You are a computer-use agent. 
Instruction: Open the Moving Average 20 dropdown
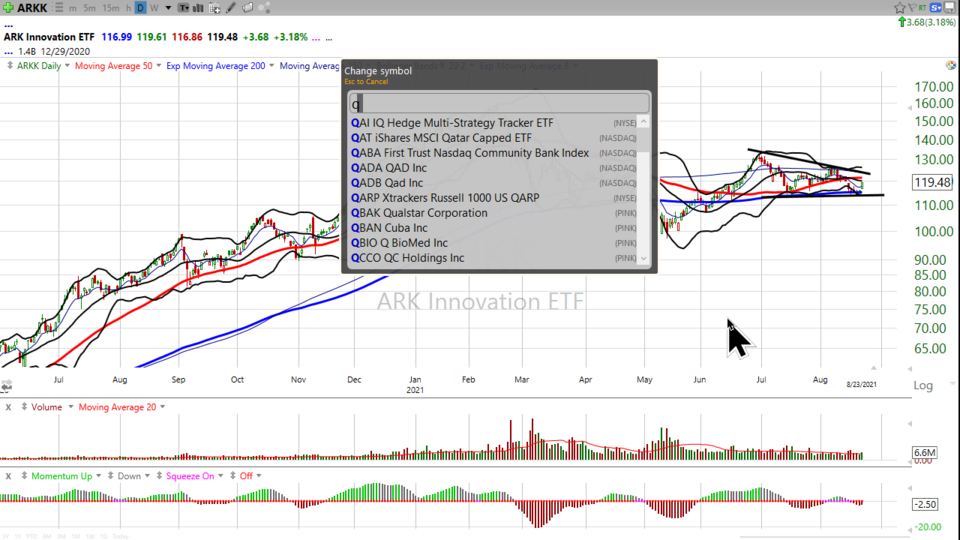(162, 407)
